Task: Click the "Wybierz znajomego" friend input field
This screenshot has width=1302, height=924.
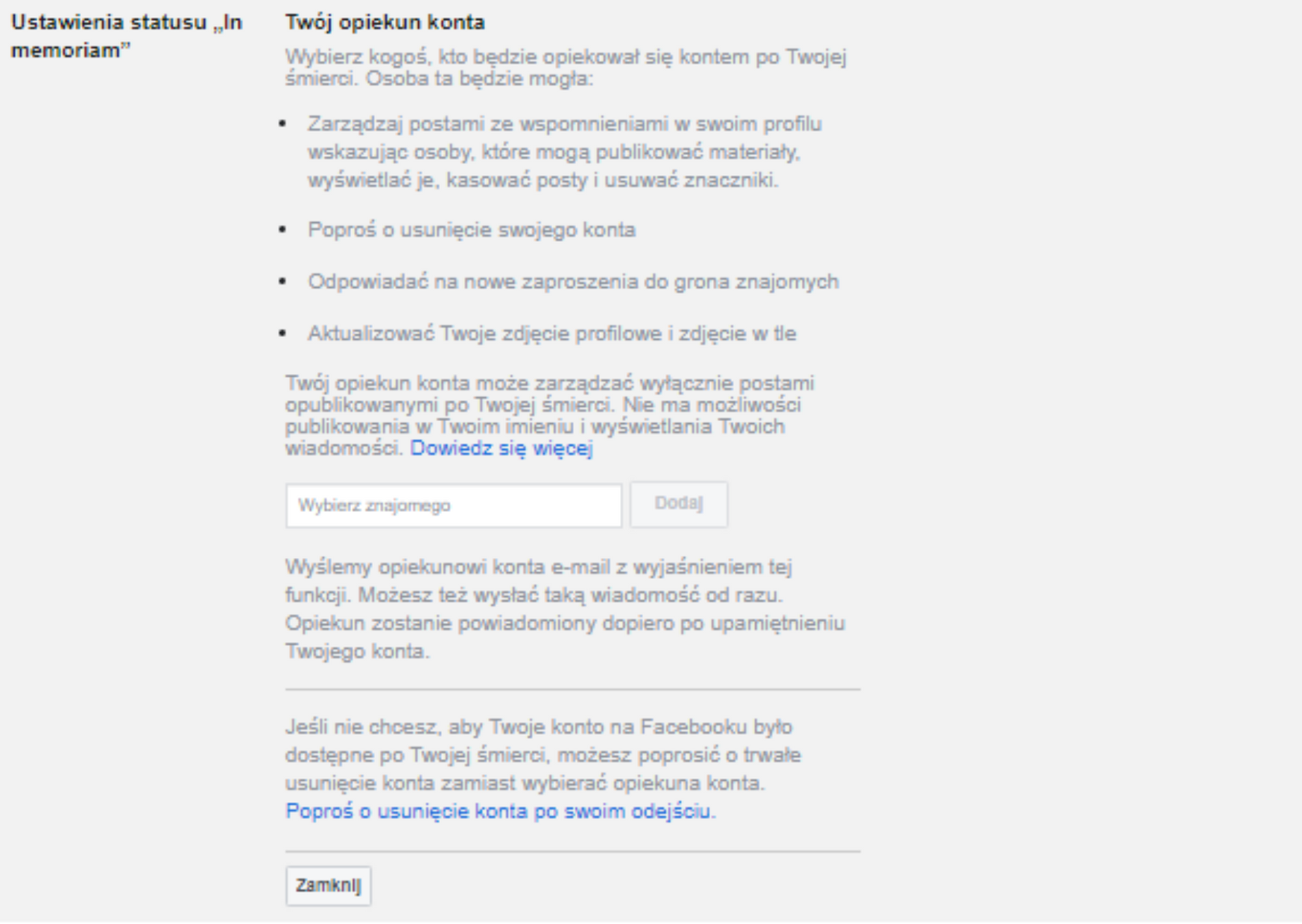Action: click(453, 506)
